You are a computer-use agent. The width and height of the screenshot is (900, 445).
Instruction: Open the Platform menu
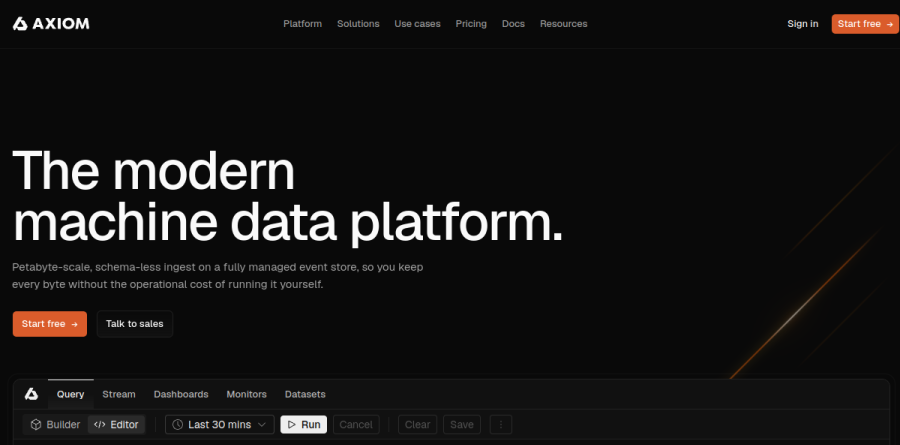click(302, 24)
